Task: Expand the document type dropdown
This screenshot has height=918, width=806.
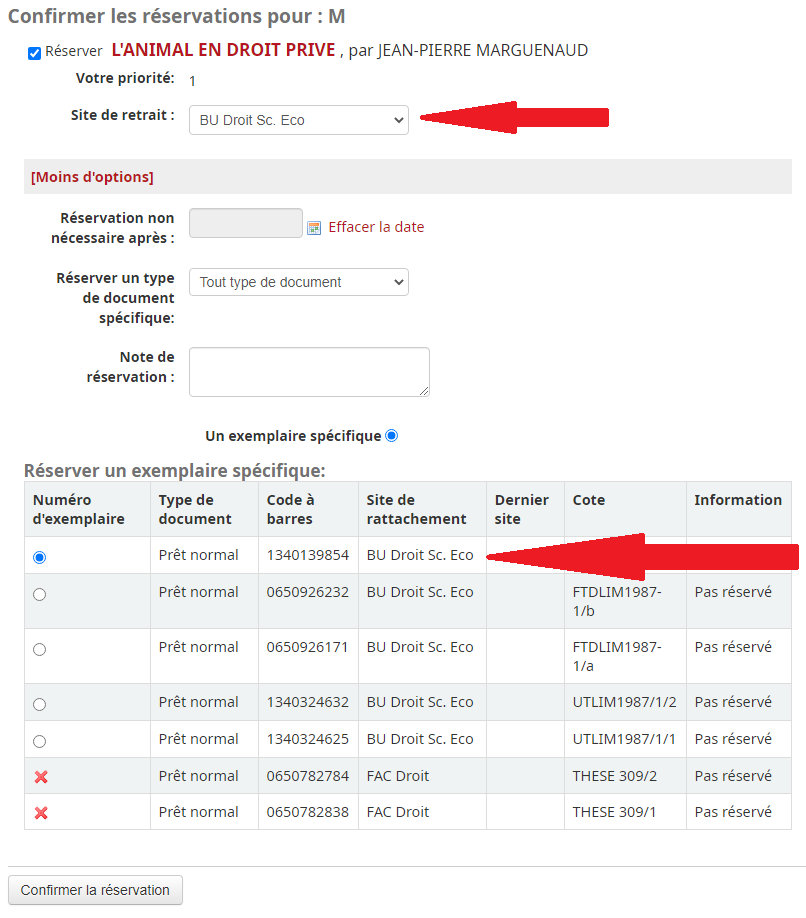Action: 298,282
